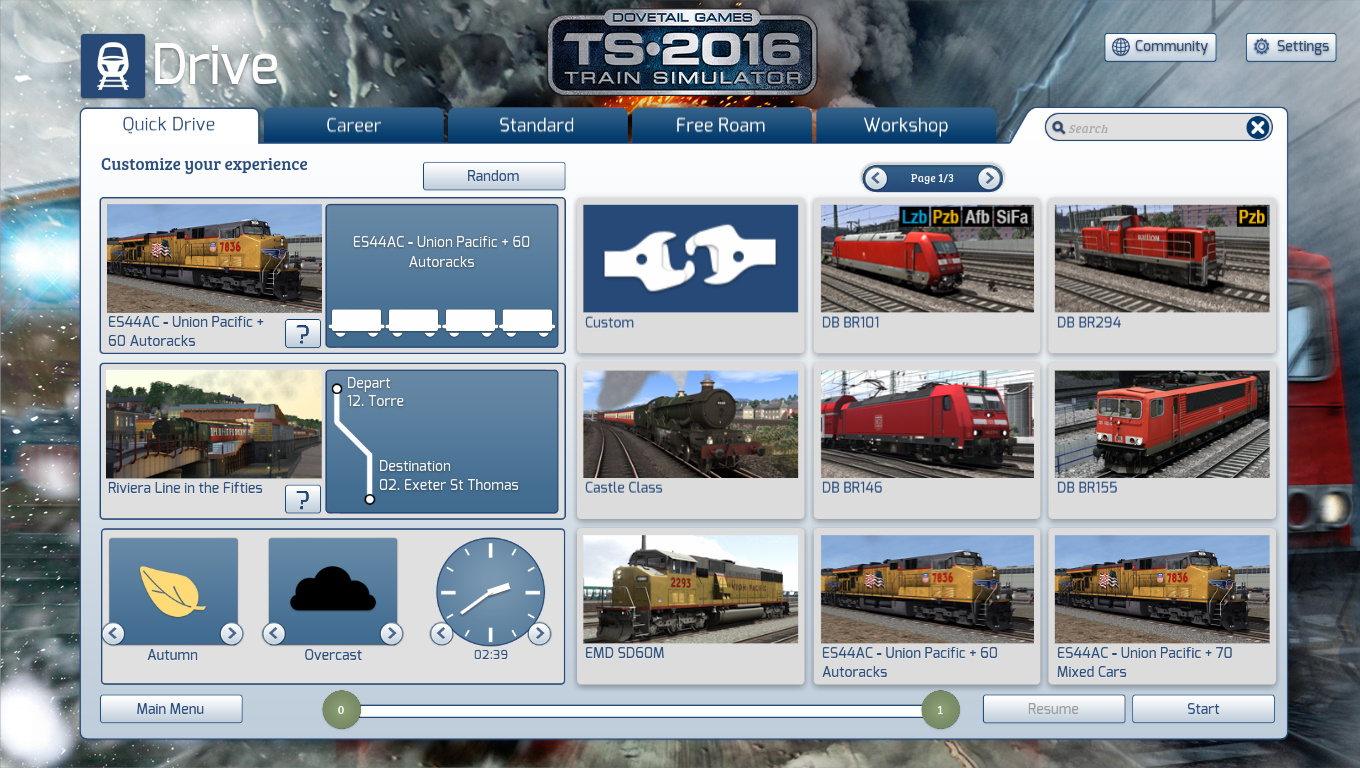Open the Community page
This screenshot has height=768, width=1360.
[1160, 47]
